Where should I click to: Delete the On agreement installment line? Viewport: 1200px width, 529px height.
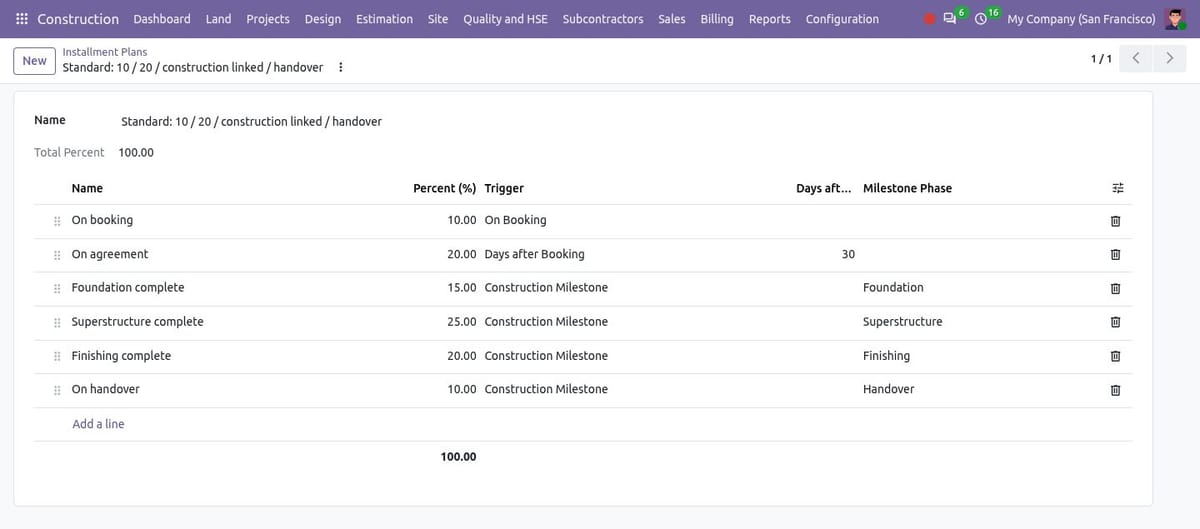coord(1116,255)
